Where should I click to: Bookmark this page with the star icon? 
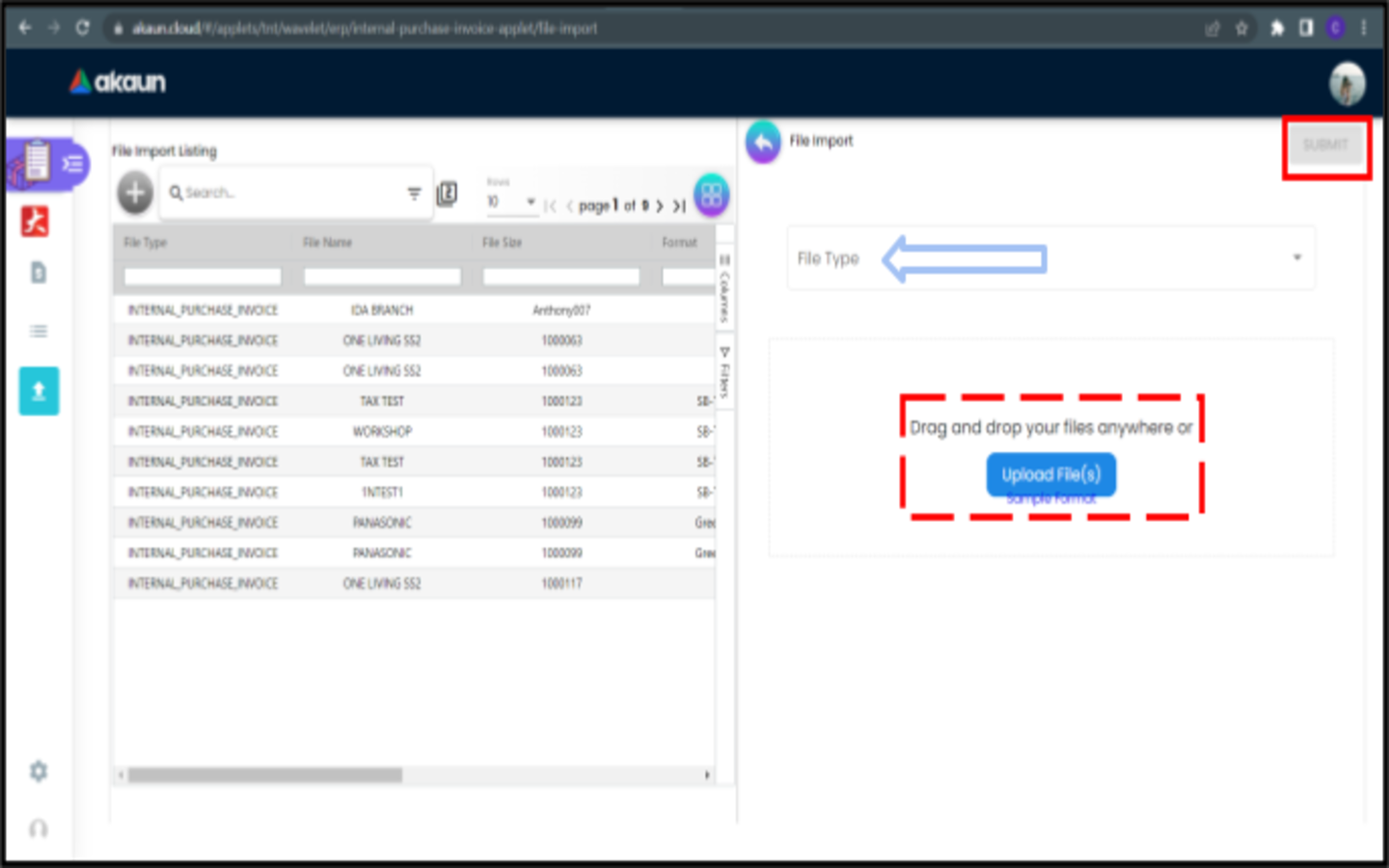coord(1242,29)
